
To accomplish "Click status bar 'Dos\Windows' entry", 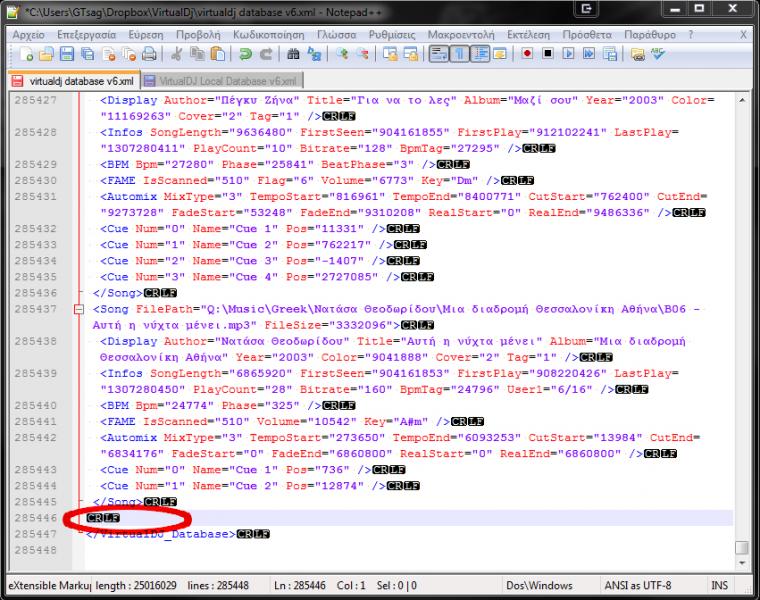I will pyautogui.click(x=539, y=585).
